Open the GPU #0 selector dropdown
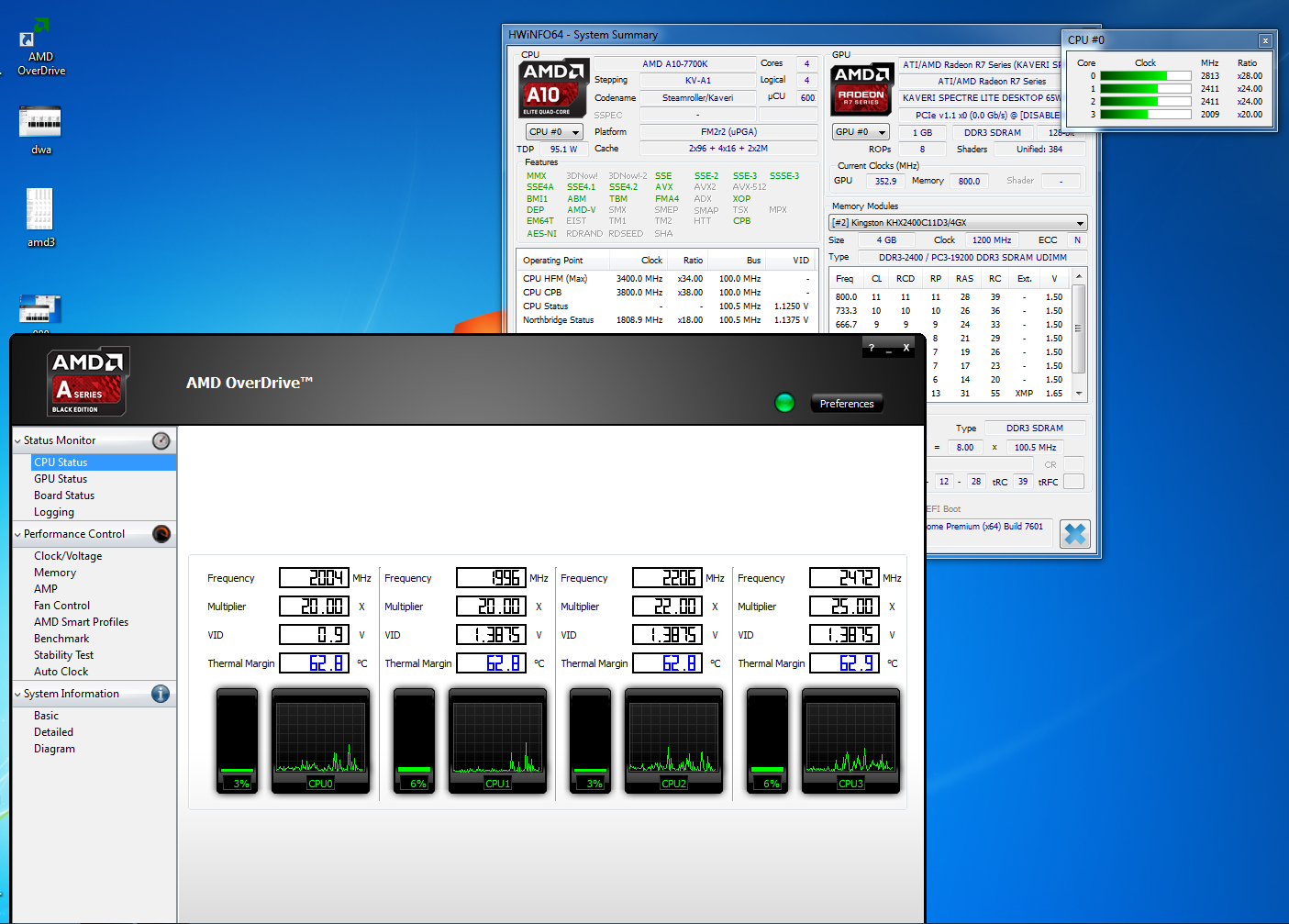1289x924 pixels. pyautogui.click(x=861, y=132)
